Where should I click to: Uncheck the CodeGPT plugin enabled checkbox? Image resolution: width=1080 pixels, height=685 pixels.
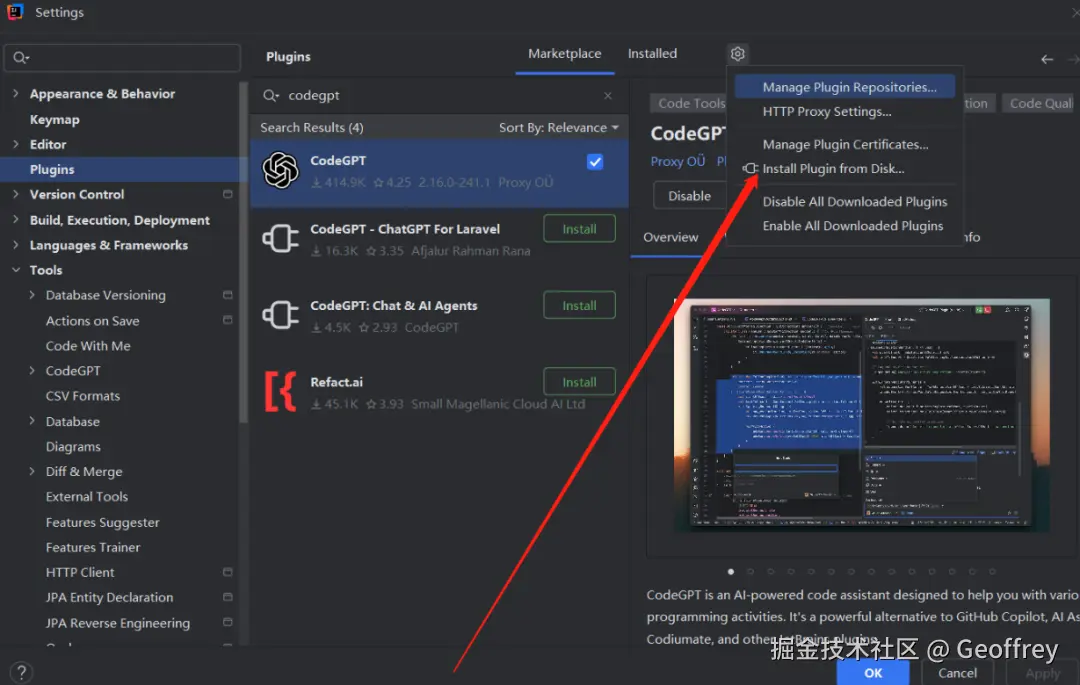tap(595, 162)
